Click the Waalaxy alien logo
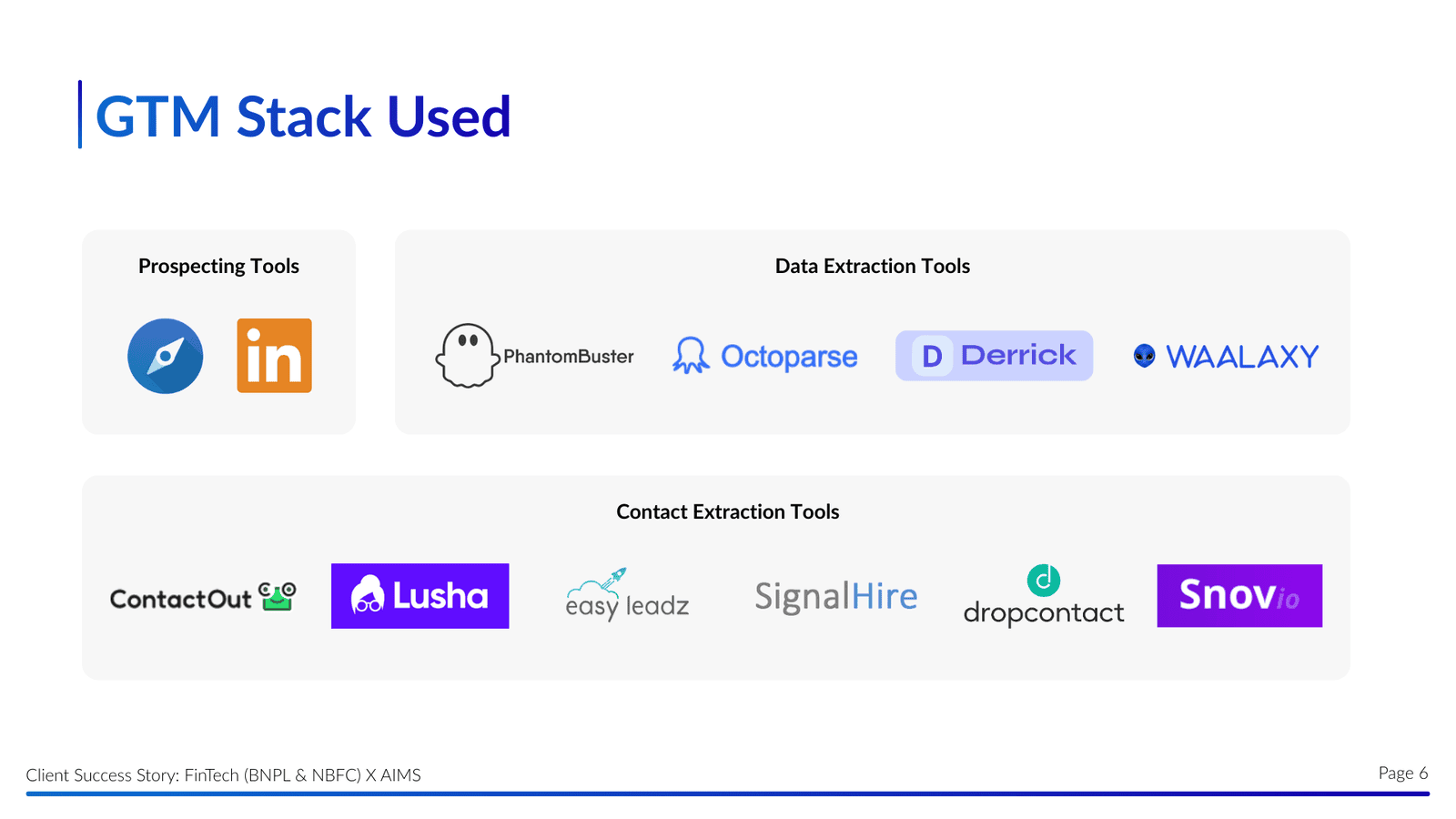The image size is (1456, 819). point(1144,356)
